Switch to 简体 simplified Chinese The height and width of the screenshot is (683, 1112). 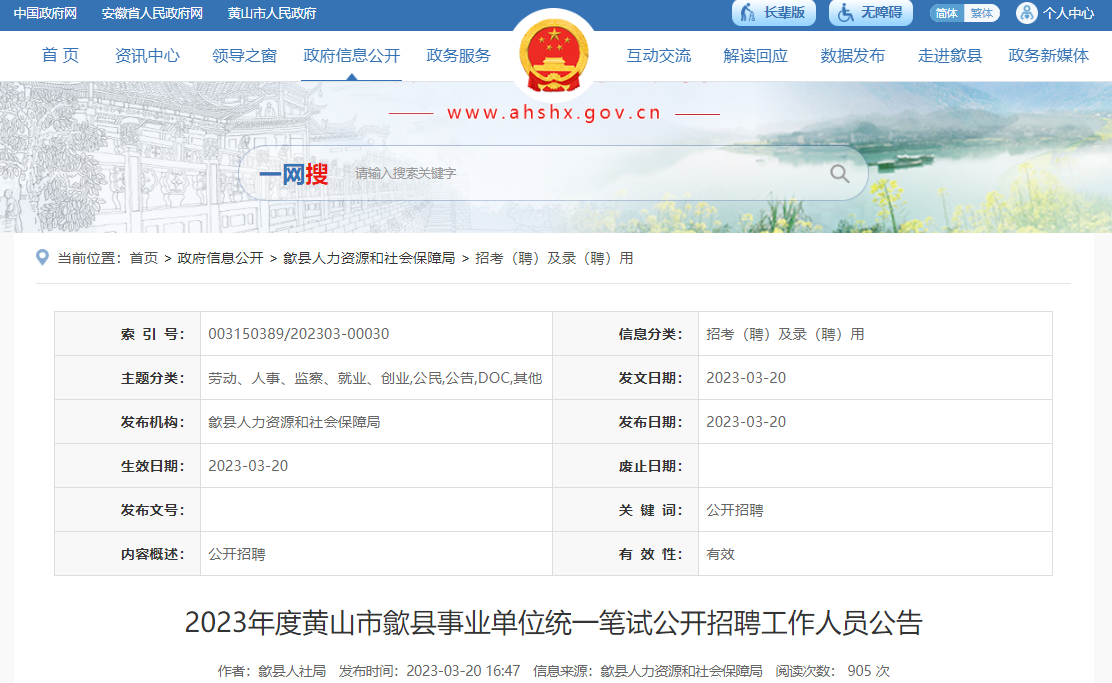tap(946, 13)
